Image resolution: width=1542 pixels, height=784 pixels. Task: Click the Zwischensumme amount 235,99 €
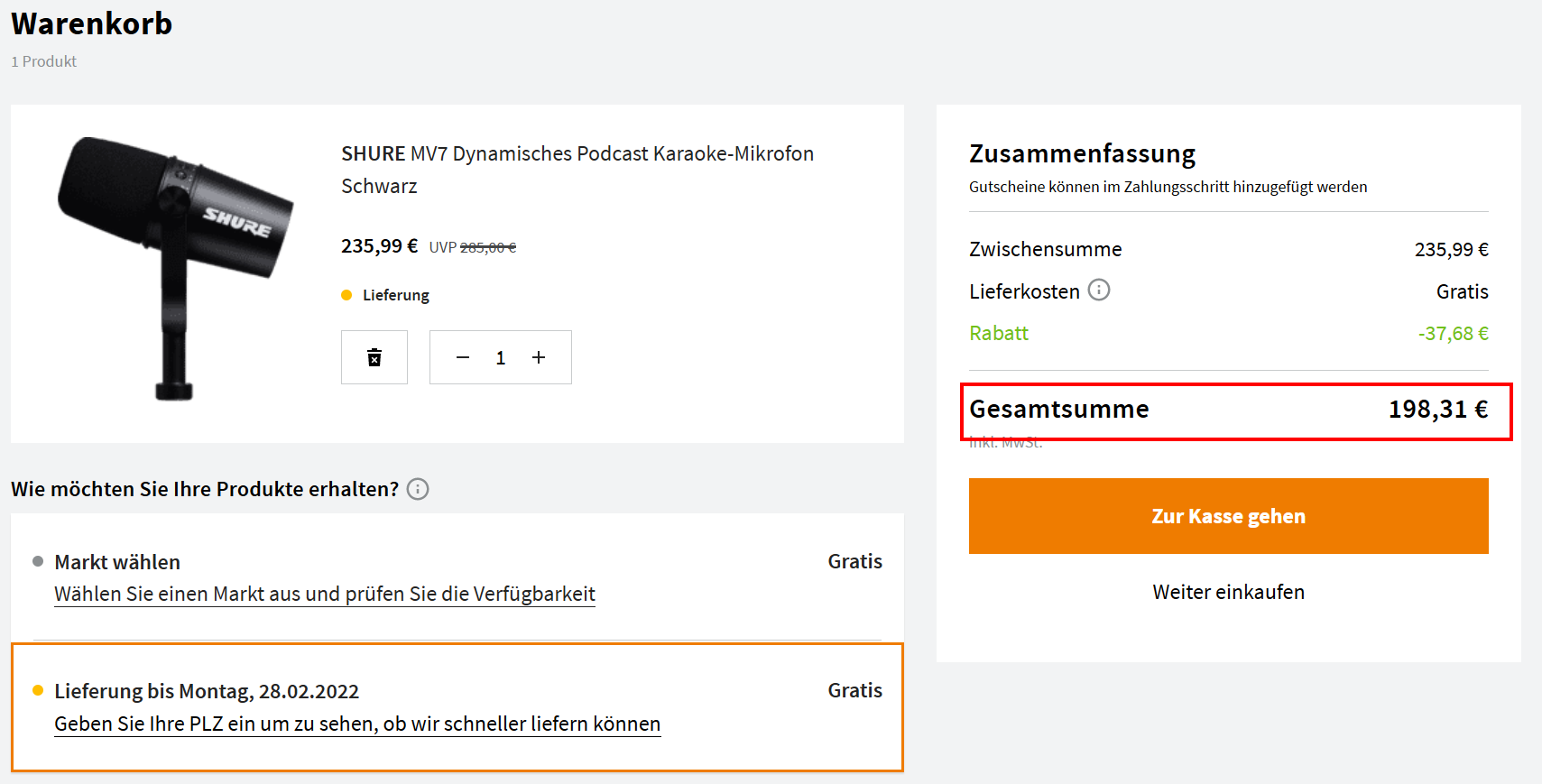coord(1451,250)
